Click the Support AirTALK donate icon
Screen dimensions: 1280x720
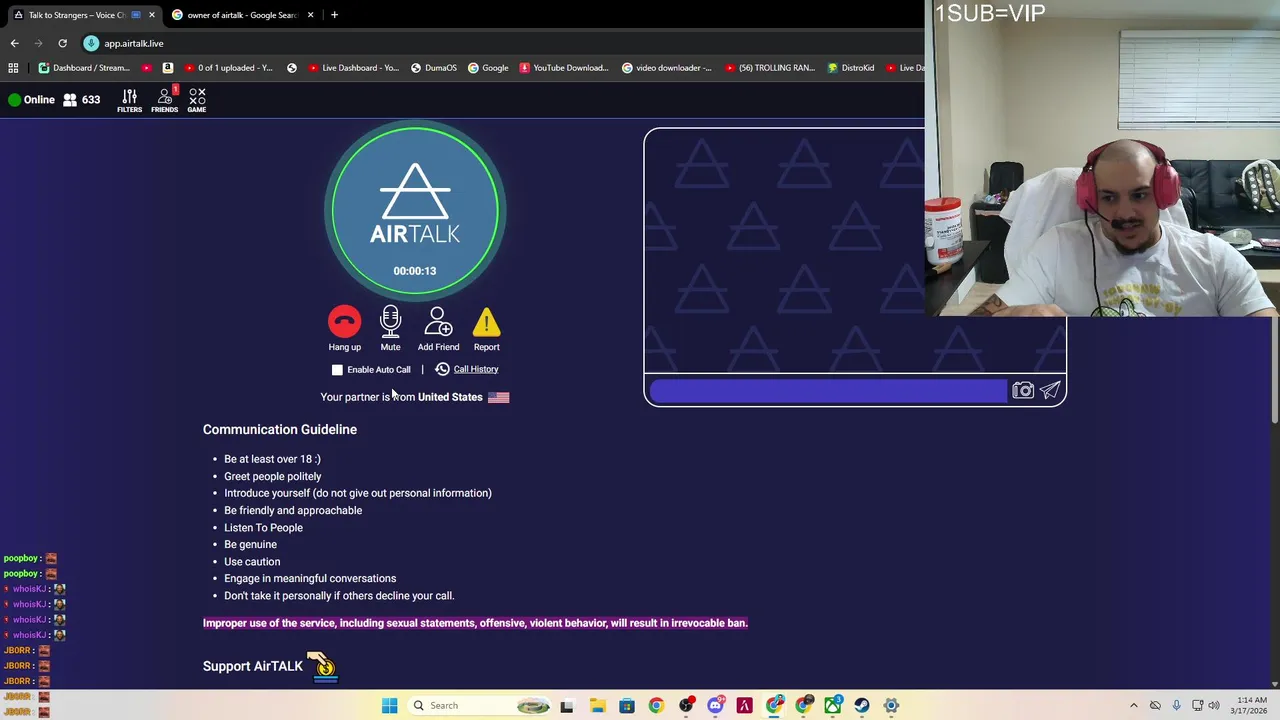[323, 667]
